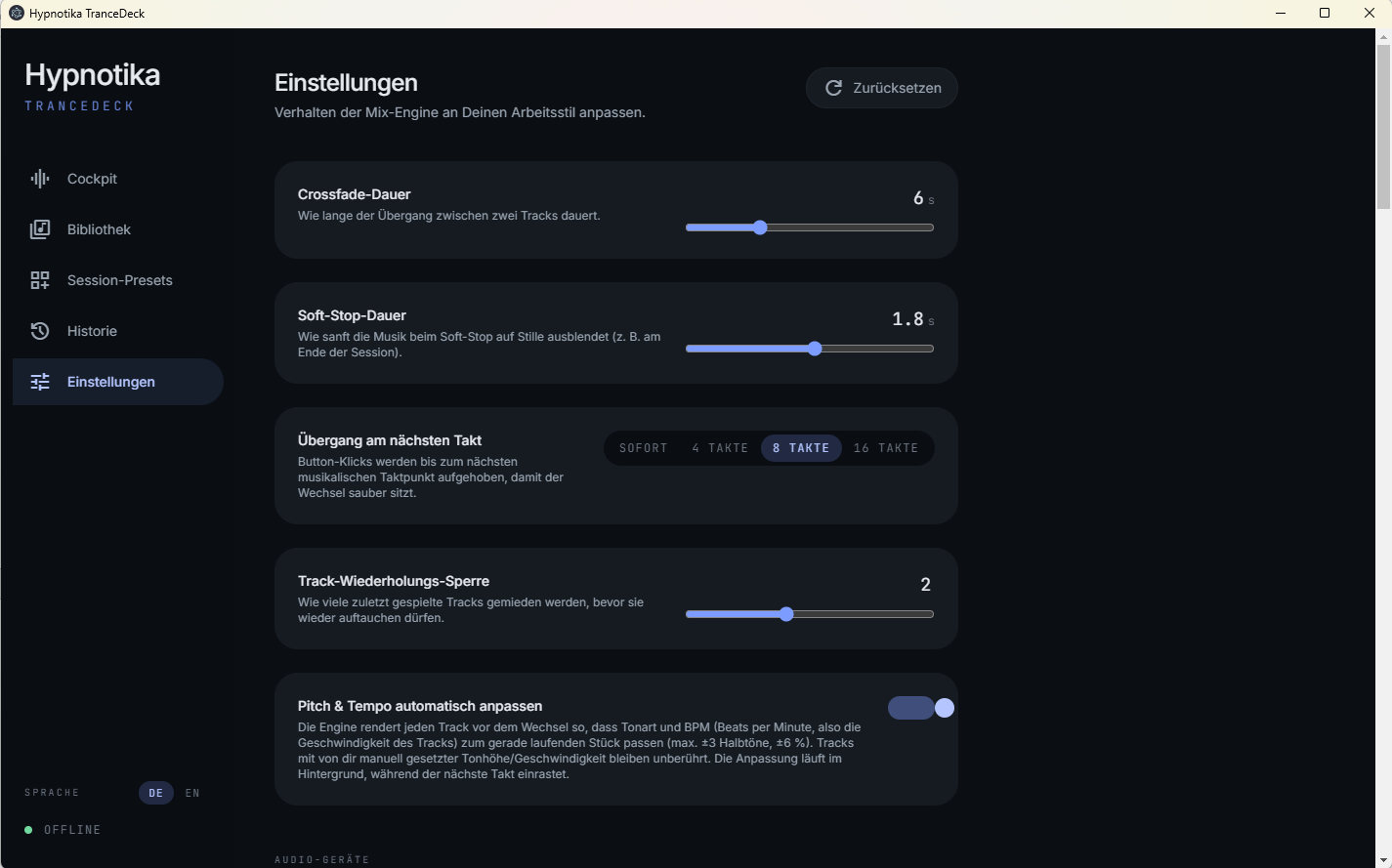The height and width of the screenshot is (868, 1392).
Task: Choose the 8 TAKTE option
Action: [x=801, y=448]
